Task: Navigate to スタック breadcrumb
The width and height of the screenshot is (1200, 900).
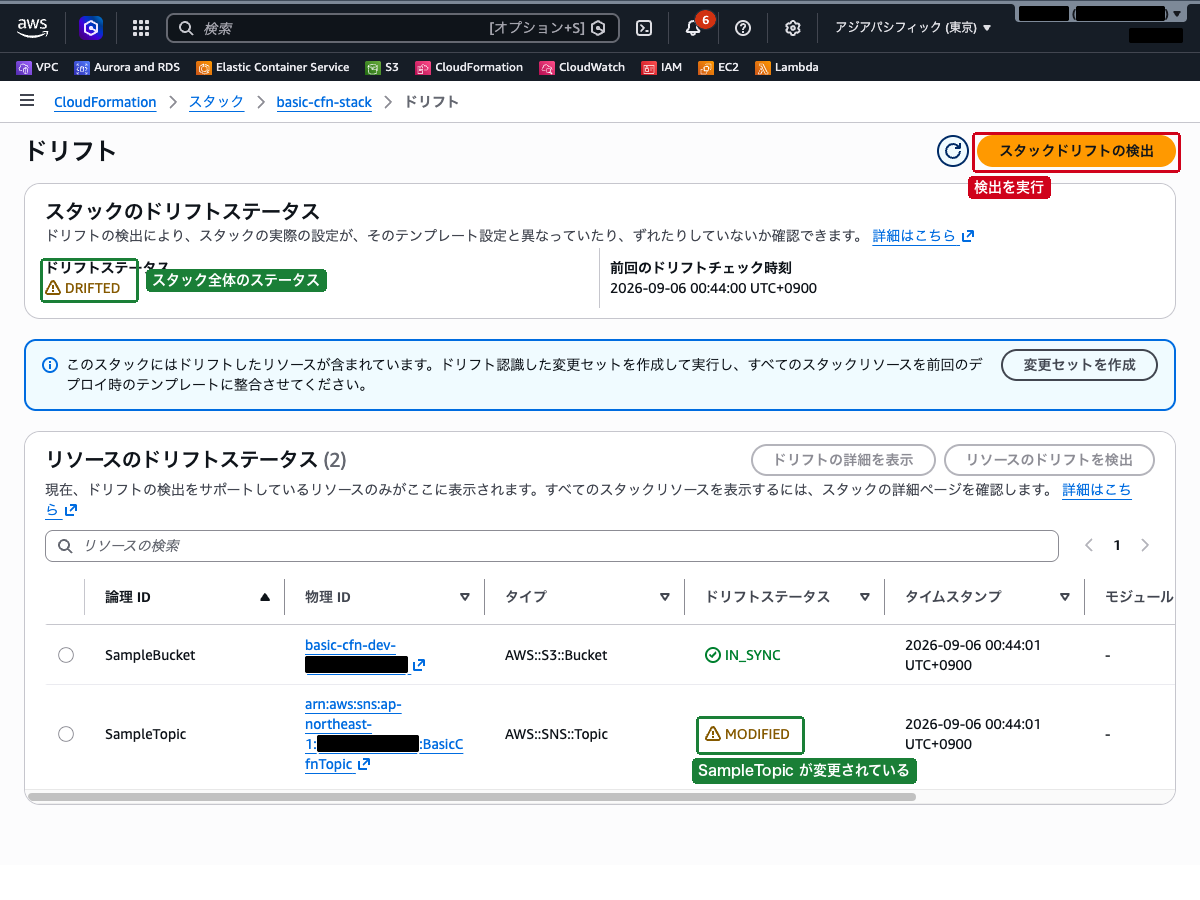Action: click(x=216, y=102)
